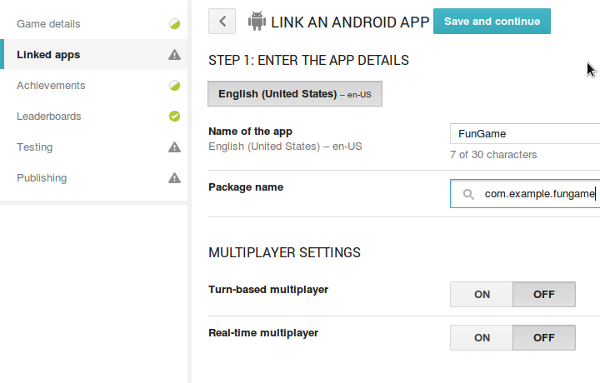Set Turn-based multiplayer to OFF
Viewport: 600px width, 383px height.
544,294
